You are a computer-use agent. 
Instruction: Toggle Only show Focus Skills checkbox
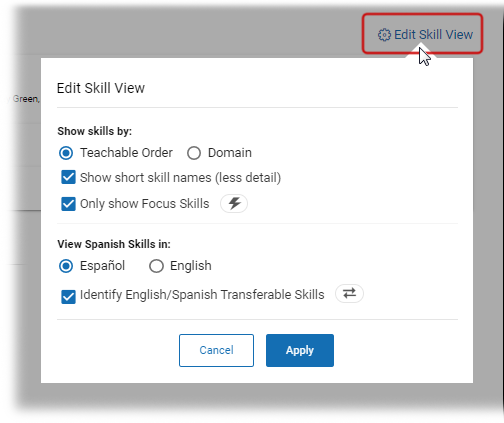click(68, 204)
